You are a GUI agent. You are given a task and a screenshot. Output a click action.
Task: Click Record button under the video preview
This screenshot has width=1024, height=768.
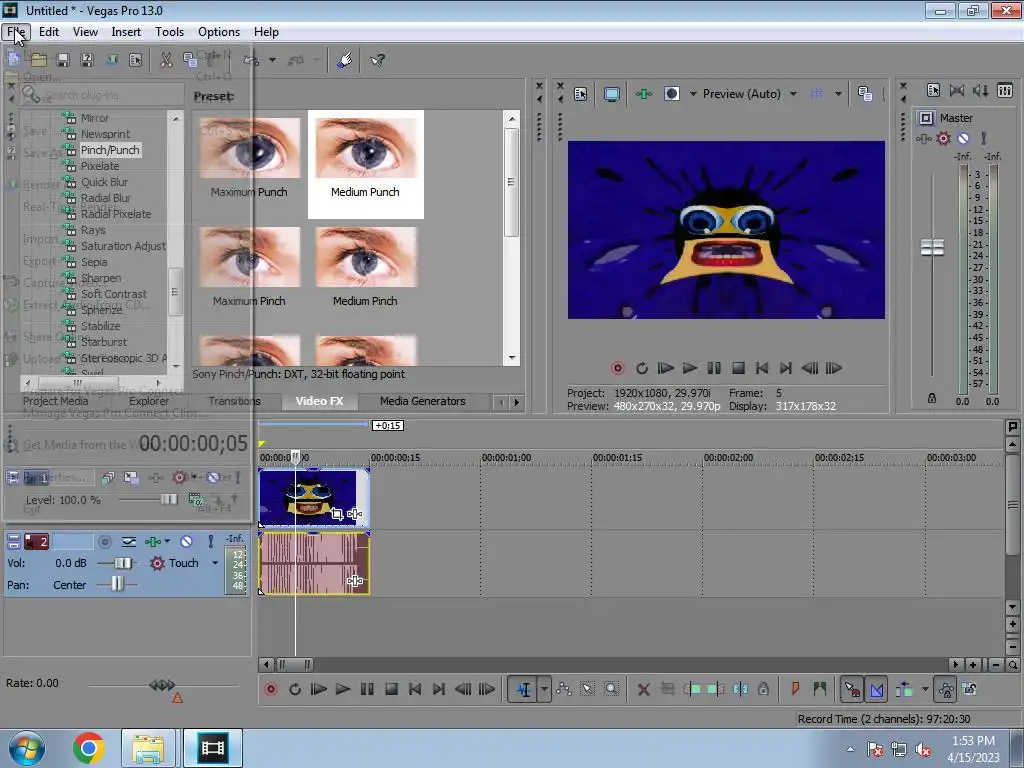pos(617,368)
